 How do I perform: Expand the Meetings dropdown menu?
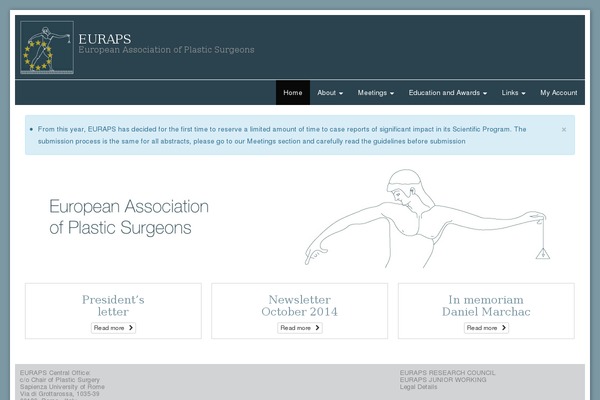(x=376, y=93)
